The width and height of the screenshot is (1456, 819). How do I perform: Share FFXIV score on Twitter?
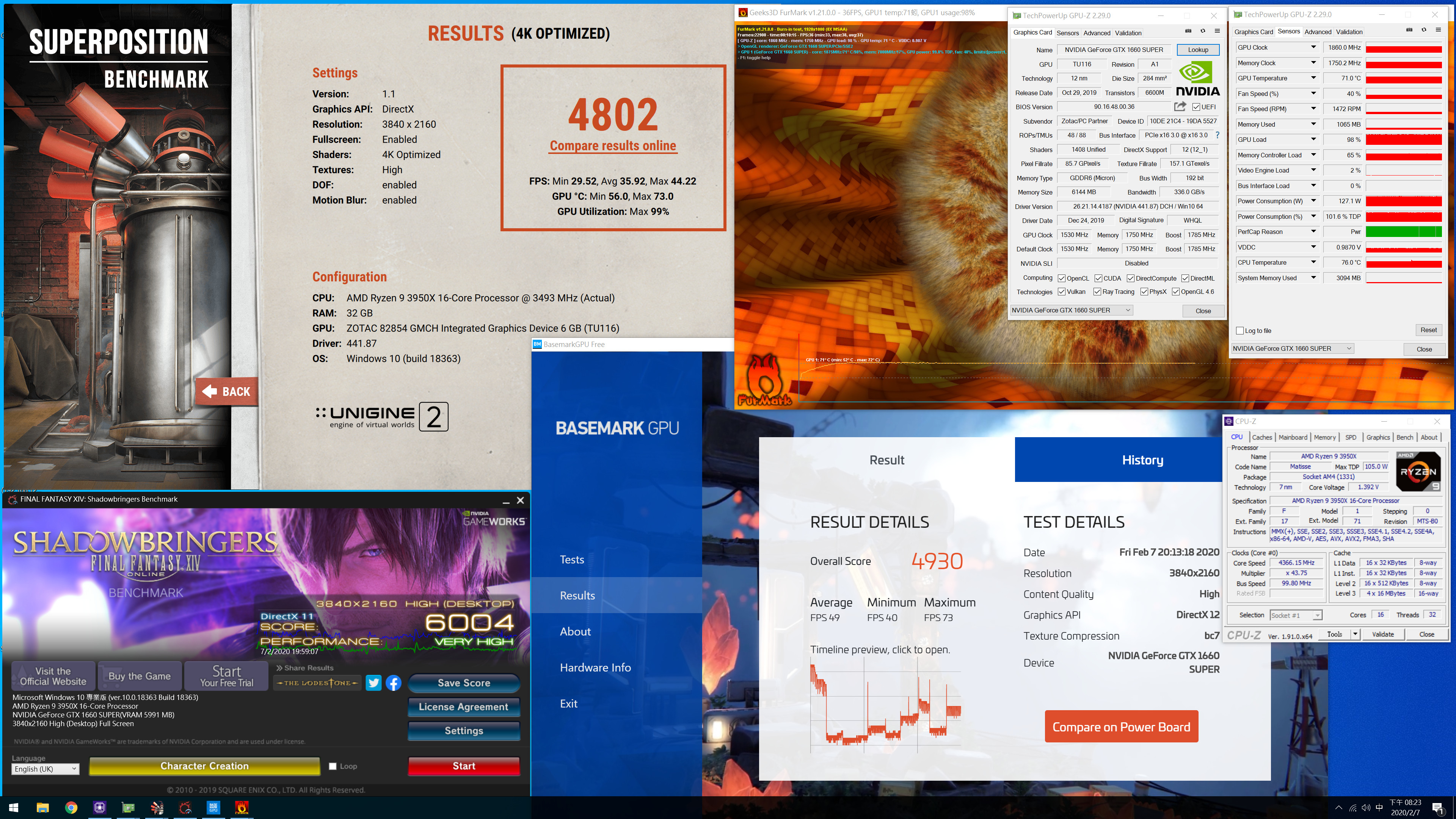point(373,683)
